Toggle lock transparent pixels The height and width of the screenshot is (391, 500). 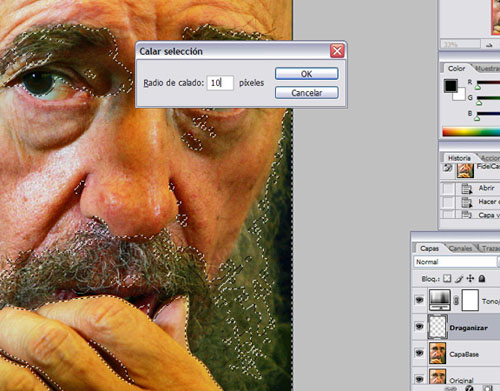point(447,278)
